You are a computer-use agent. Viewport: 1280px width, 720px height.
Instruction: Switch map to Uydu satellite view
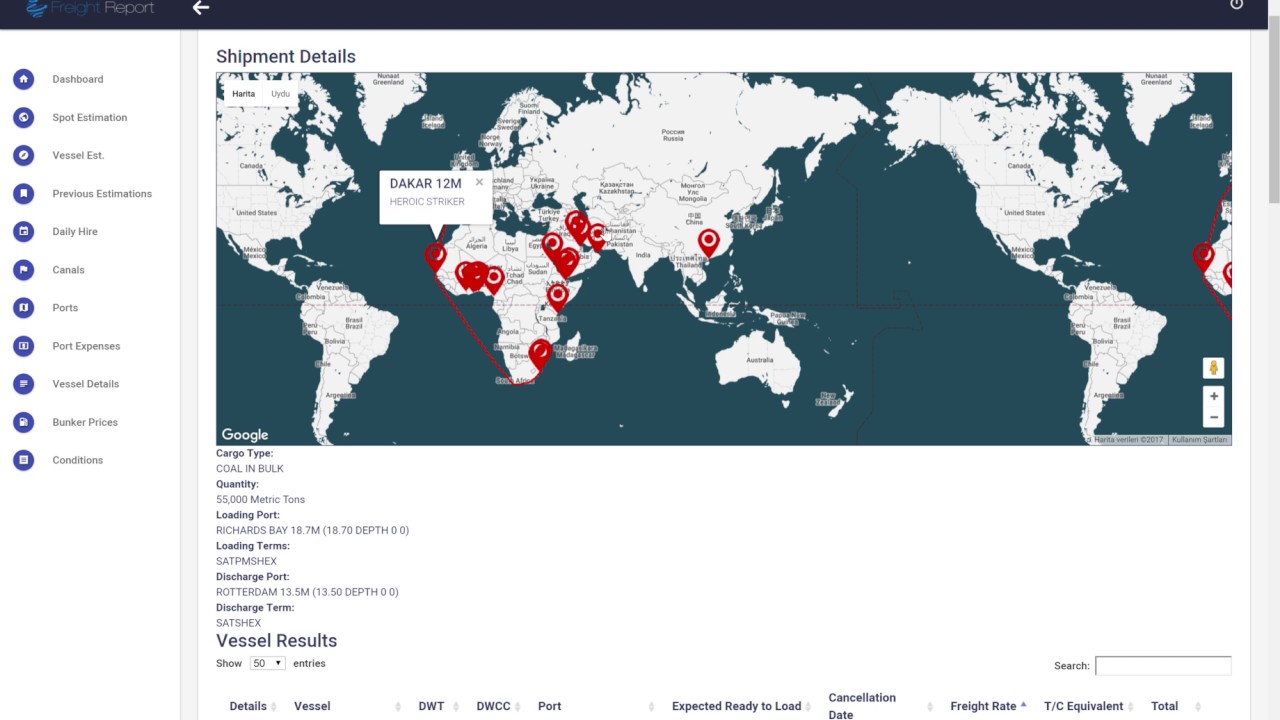click(280, 94)
